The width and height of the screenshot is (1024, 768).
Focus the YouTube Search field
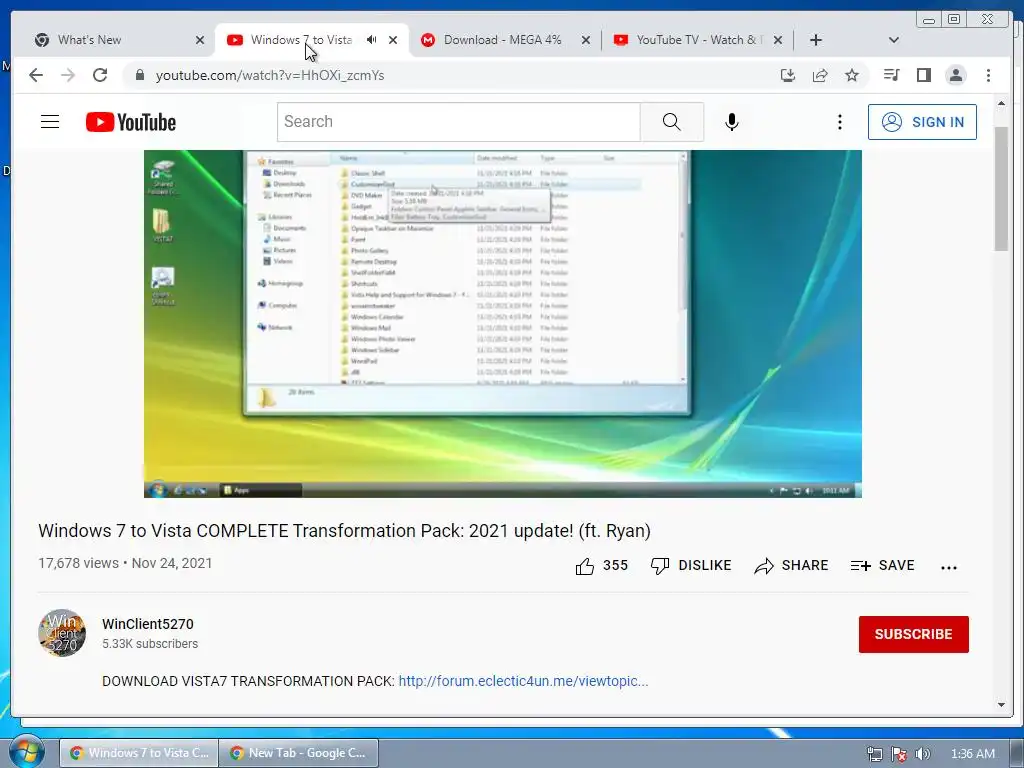(x=458, y=121)
